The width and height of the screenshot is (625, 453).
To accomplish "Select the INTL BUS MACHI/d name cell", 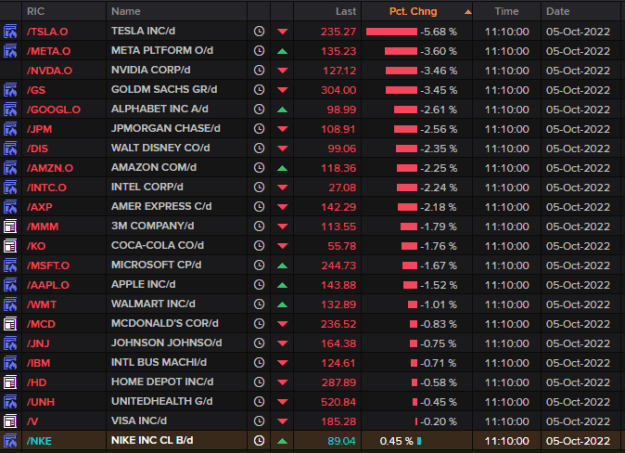I will point(159,362).
